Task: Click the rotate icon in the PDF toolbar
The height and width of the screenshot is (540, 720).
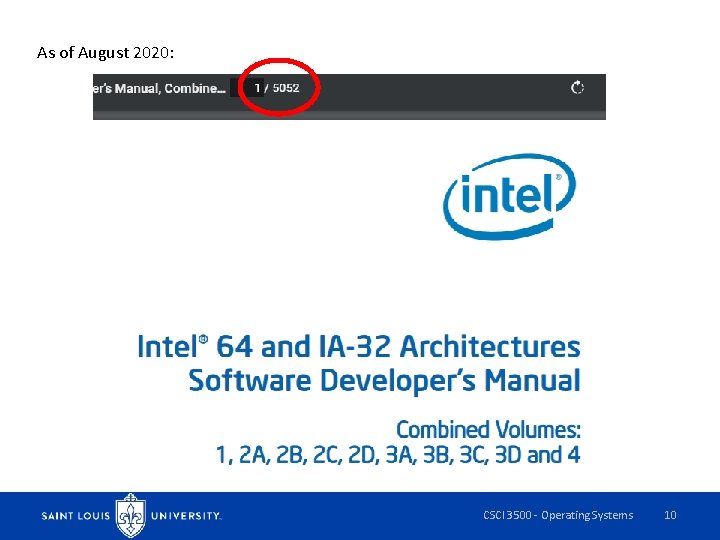Action: tap(577, 87)
